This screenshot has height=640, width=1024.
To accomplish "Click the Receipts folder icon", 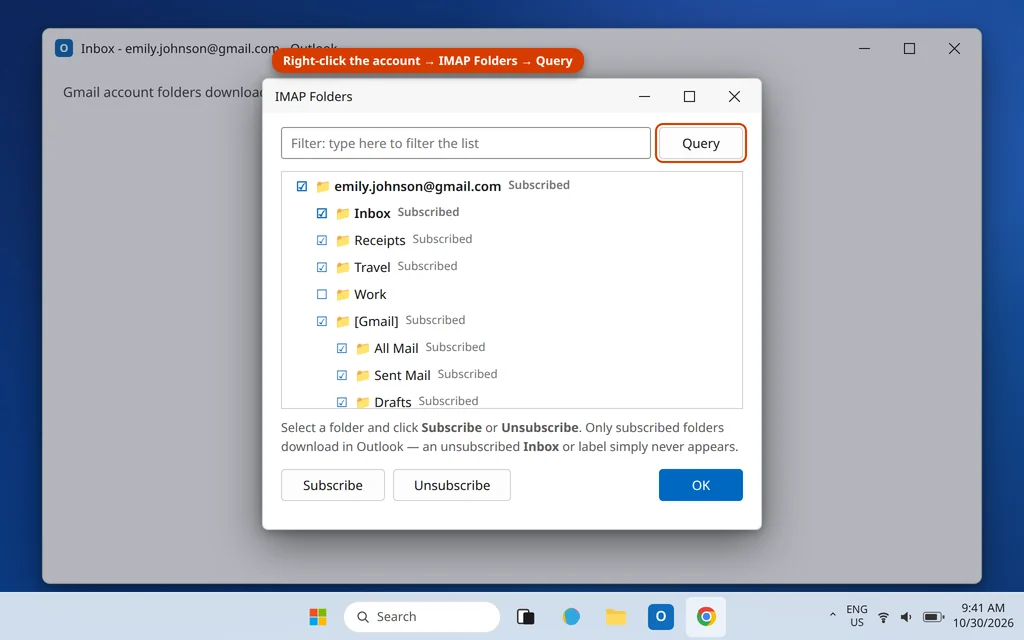I will tap(343, 240).
